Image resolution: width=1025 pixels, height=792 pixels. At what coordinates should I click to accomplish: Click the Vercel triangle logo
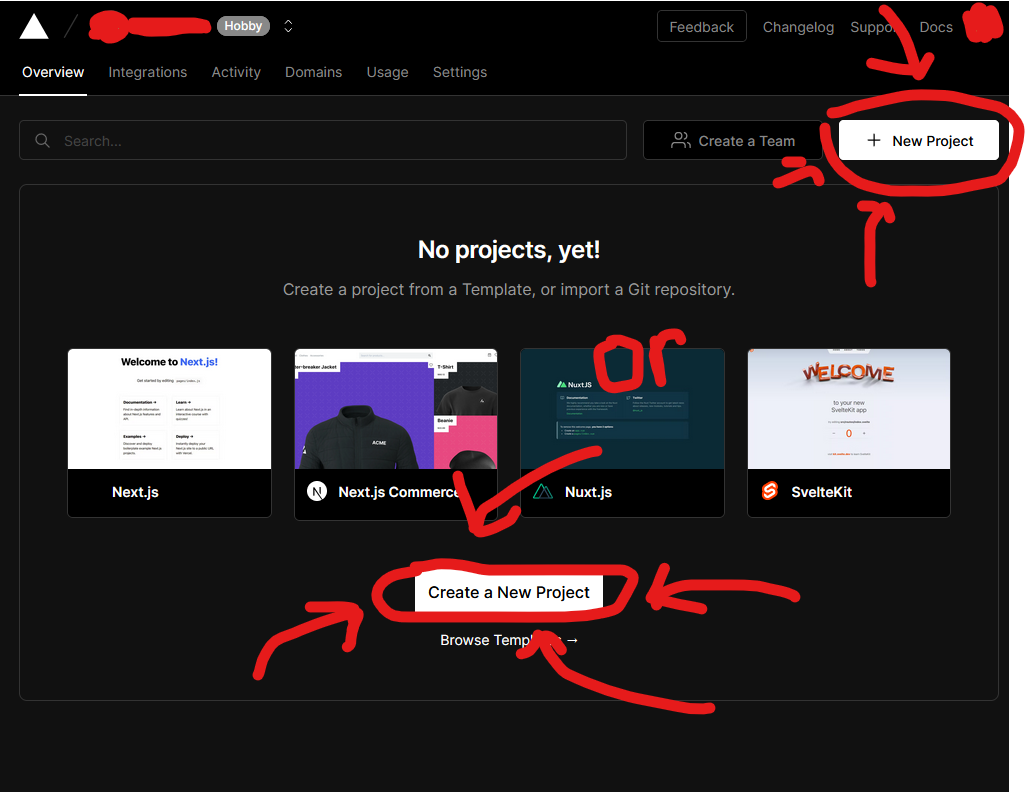(x=34, y=27)
